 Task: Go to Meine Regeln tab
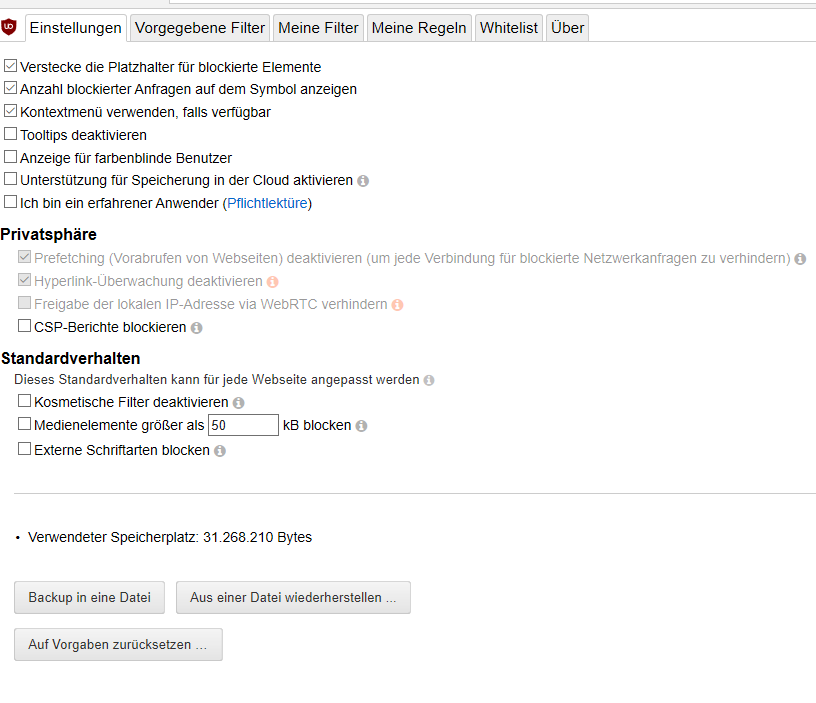(419, 28)
